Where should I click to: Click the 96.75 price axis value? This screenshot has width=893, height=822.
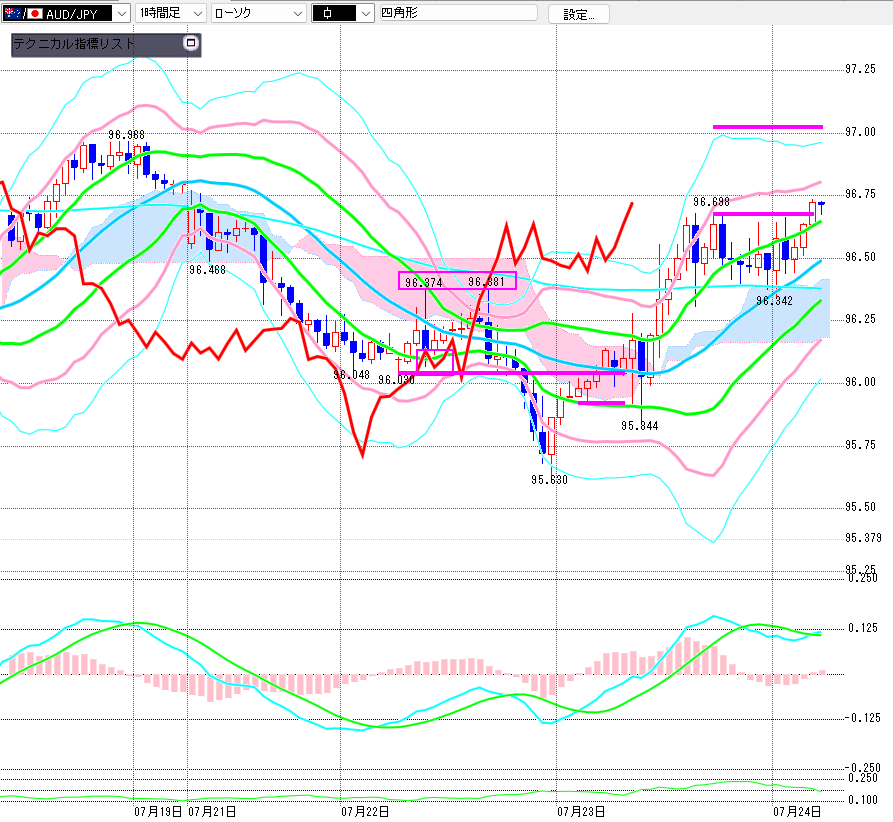(861, 194)
